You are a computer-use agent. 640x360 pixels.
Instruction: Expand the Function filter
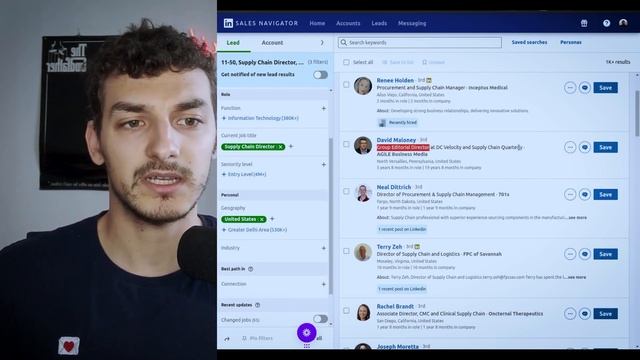pos(323,109)
